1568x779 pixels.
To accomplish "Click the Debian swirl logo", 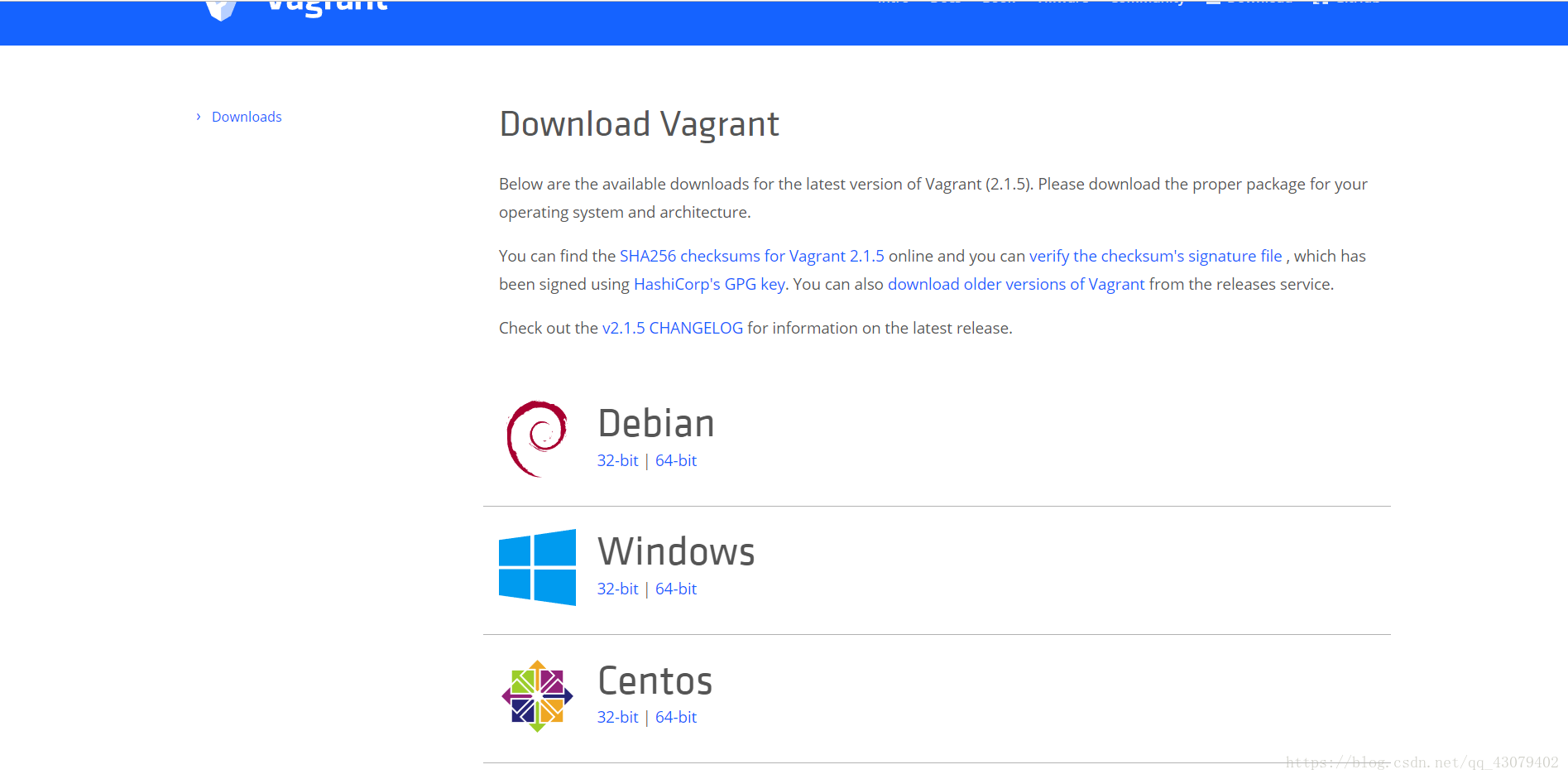I will click(537, 439).
